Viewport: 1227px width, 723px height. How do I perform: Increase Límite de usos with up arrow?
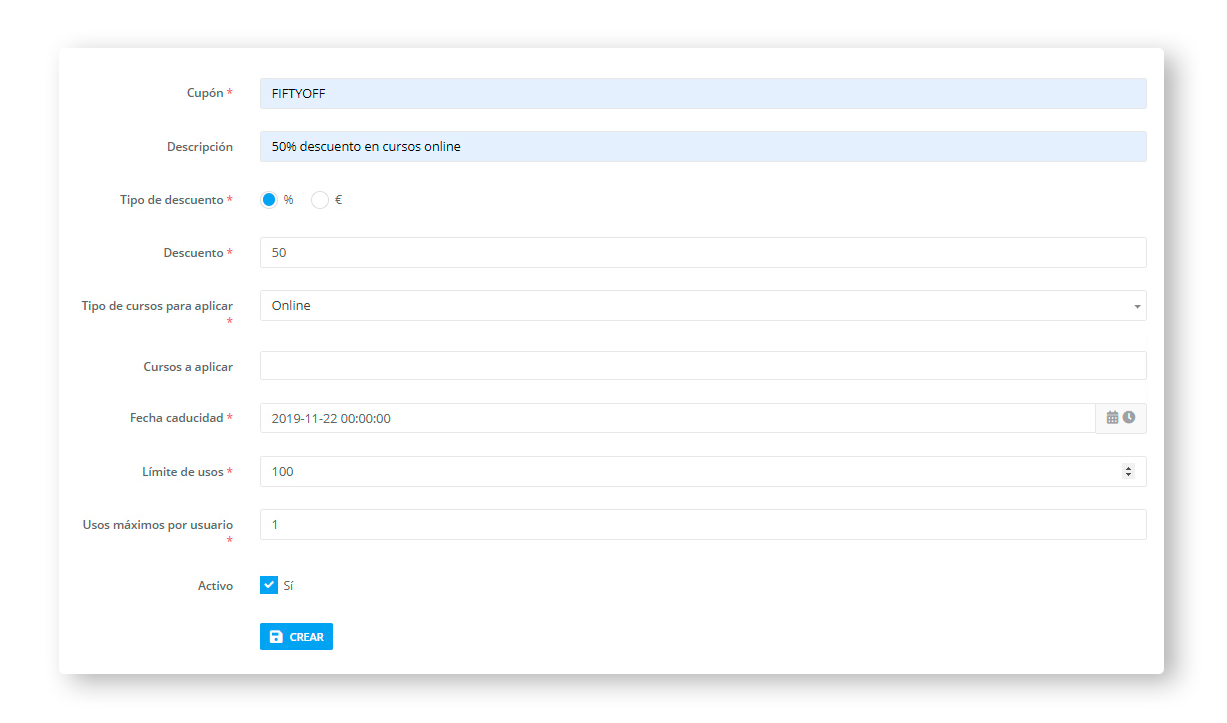click(1129, 468)
